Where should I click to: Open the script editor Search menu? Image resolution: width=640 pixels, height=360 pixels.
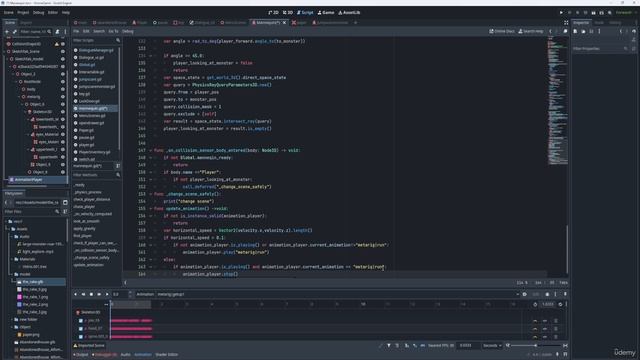[99, 31]
